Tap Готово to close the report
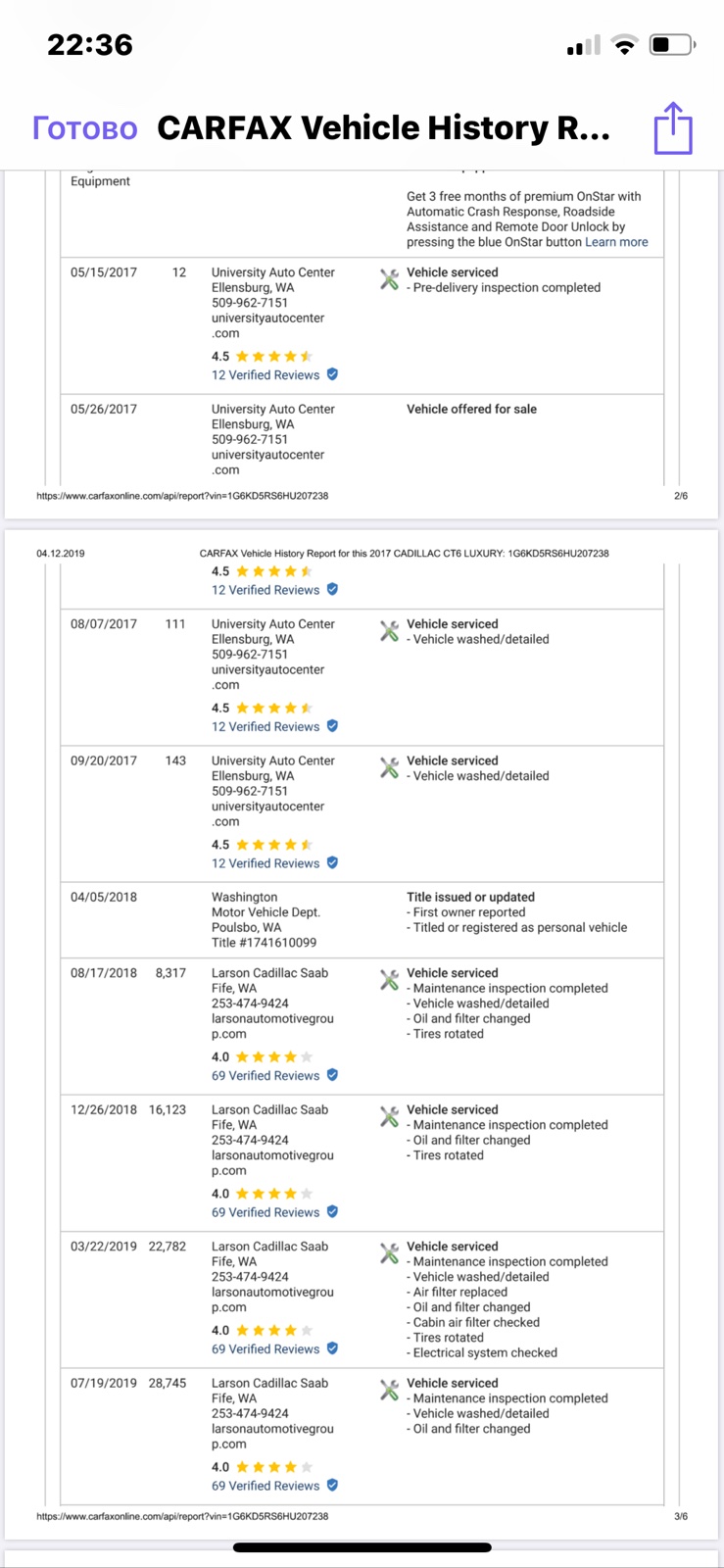724x1568 pixels. tap(85, 128)
